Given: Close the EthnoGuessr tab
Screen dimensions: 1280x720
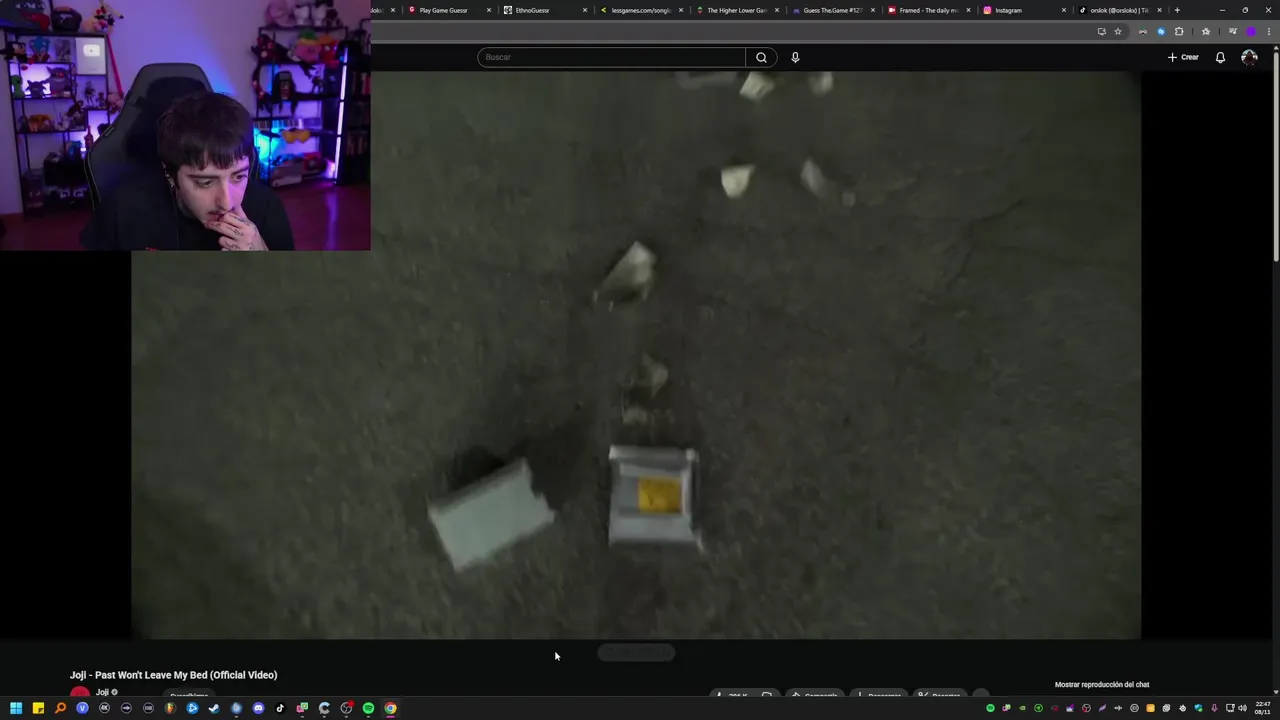Looking at the screenshot, I should pos(585,10).
